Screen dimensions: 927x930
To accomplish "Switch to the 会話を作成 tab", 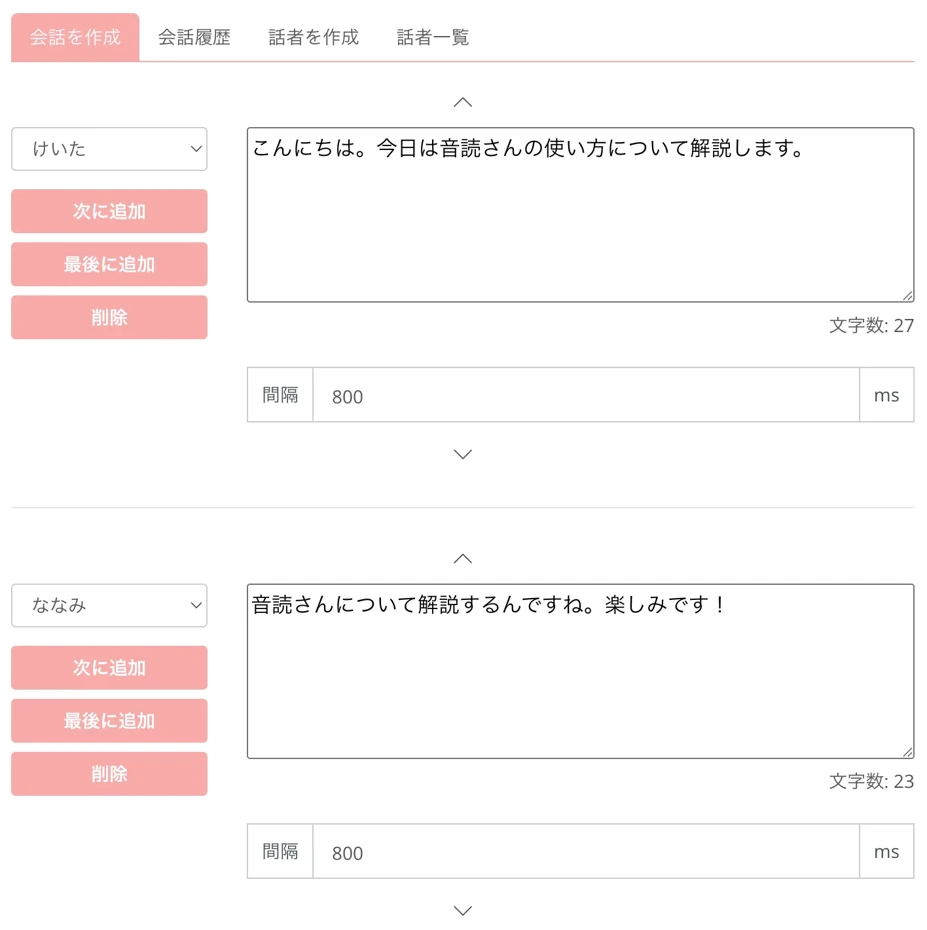I will coord(74,36).
